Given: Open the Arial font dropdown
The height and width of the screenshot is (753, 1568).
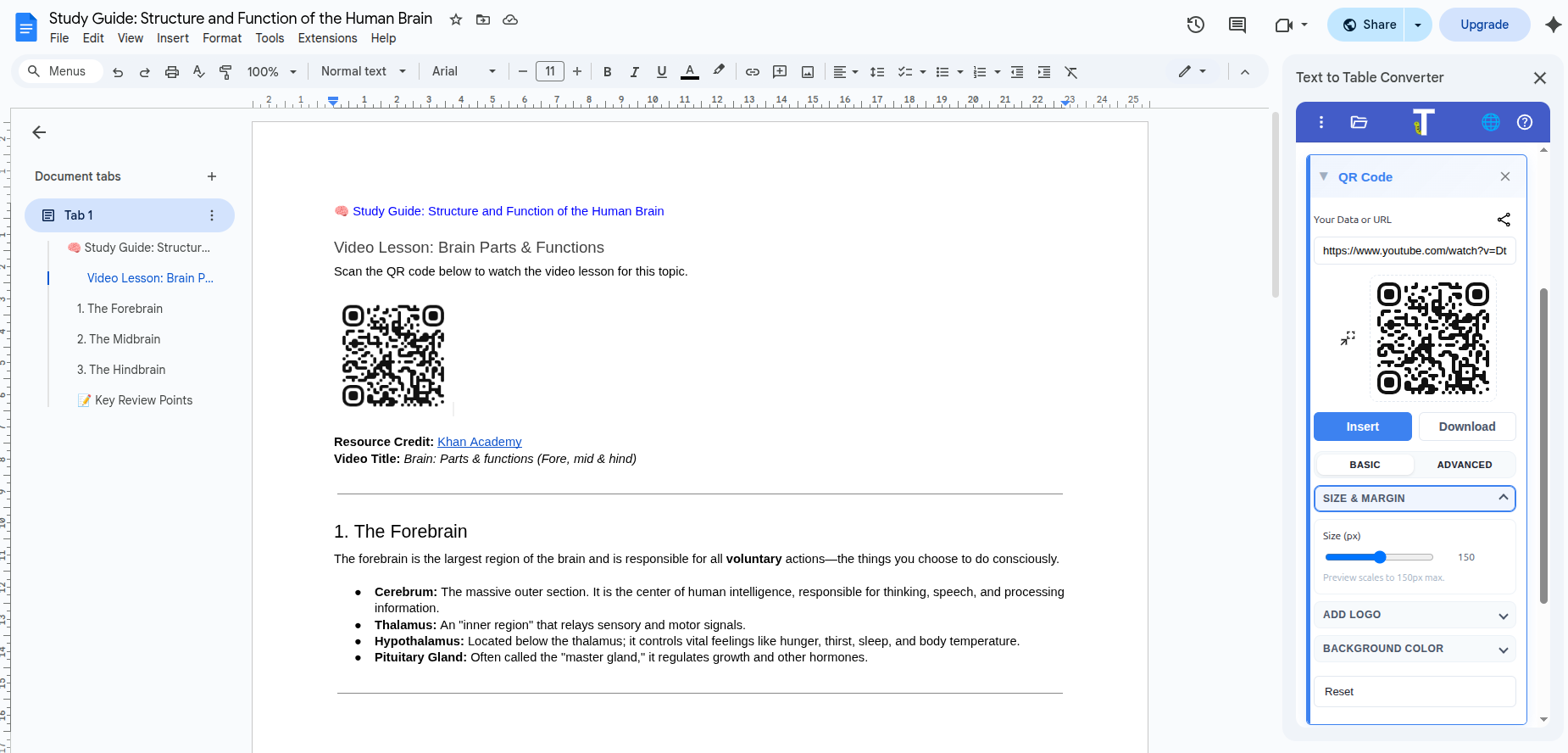Looking at the screenshot, I should [x=464, y=71].
